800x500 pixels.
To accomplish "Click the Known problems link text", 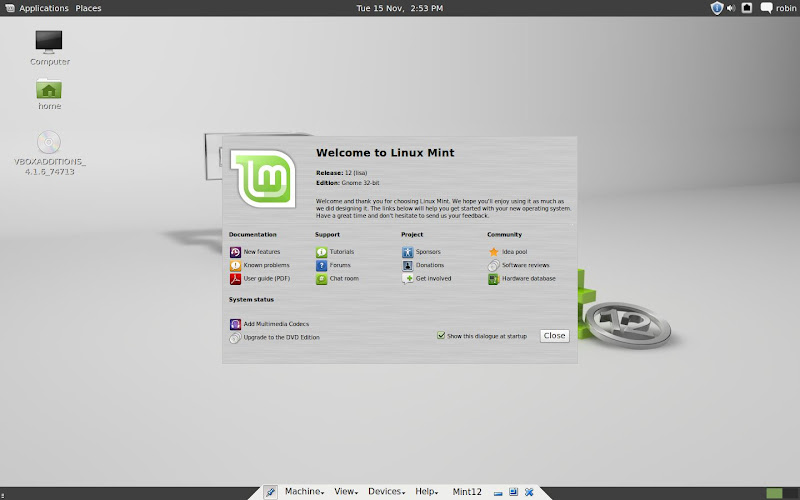I will coord(266,265).
